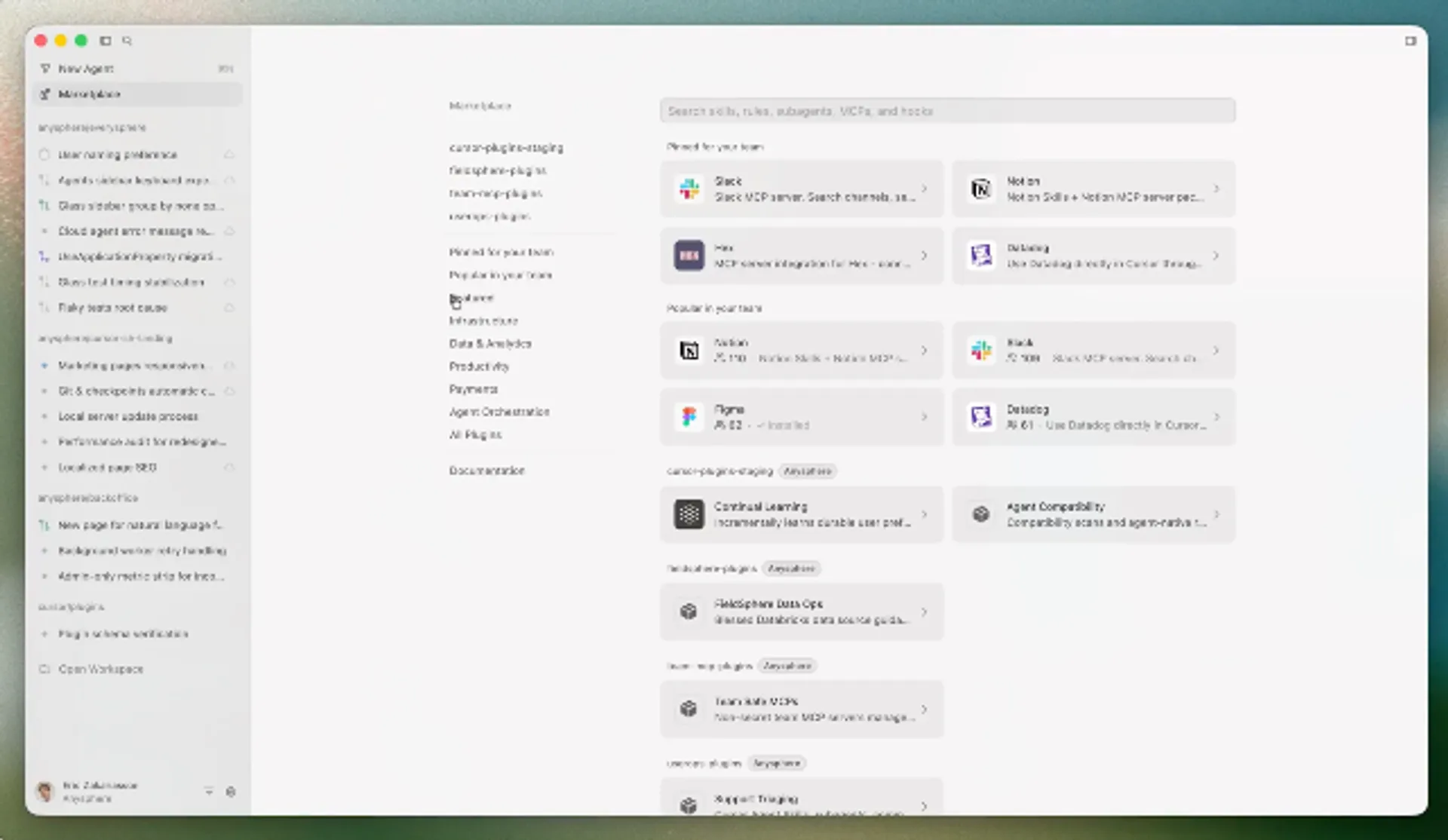Screen dimensions: 1448x840
Task: Click the marketplace search field
Action: pyautogui.click(x=947, y=111)
